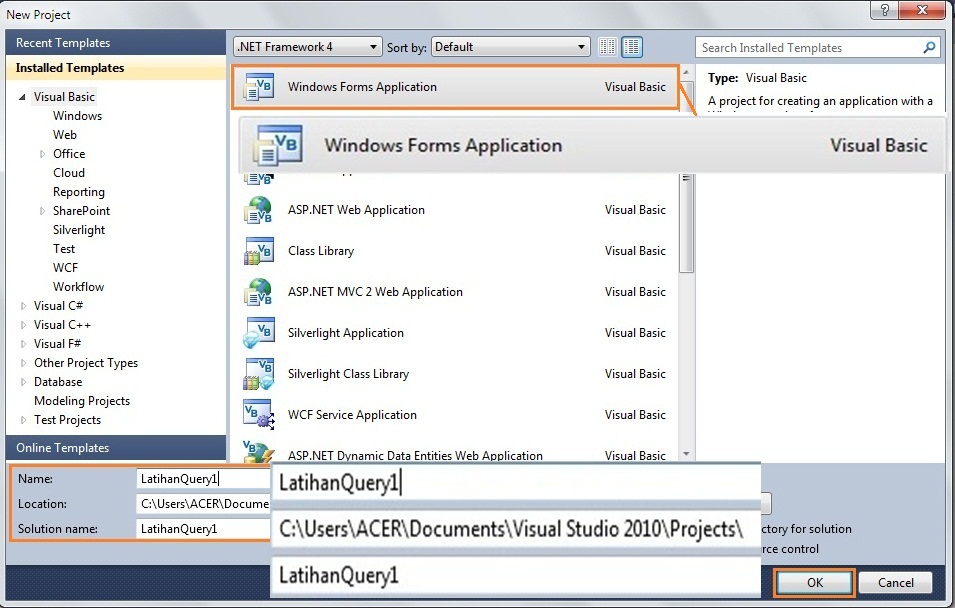Select the Test category
This screenshot has width=955, height=608.
(x=64, y=249)
